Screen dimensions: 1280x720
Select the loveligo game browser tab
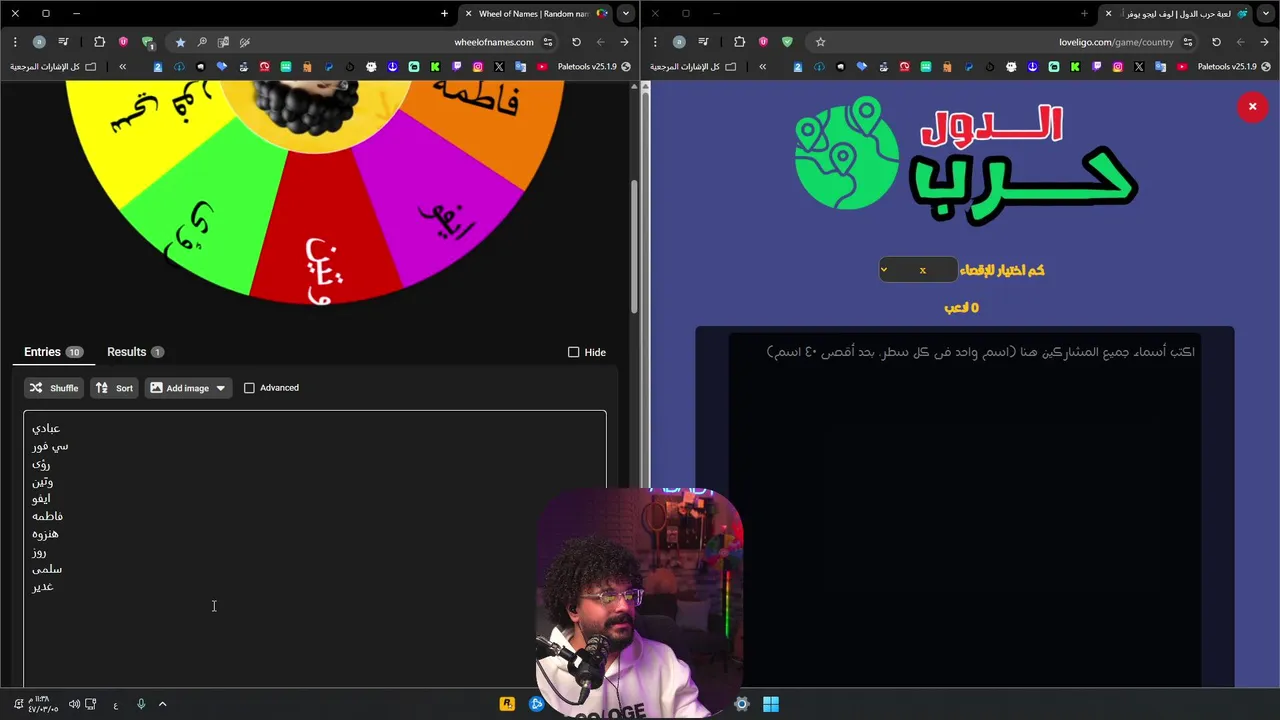click(x=1176, y=14)
